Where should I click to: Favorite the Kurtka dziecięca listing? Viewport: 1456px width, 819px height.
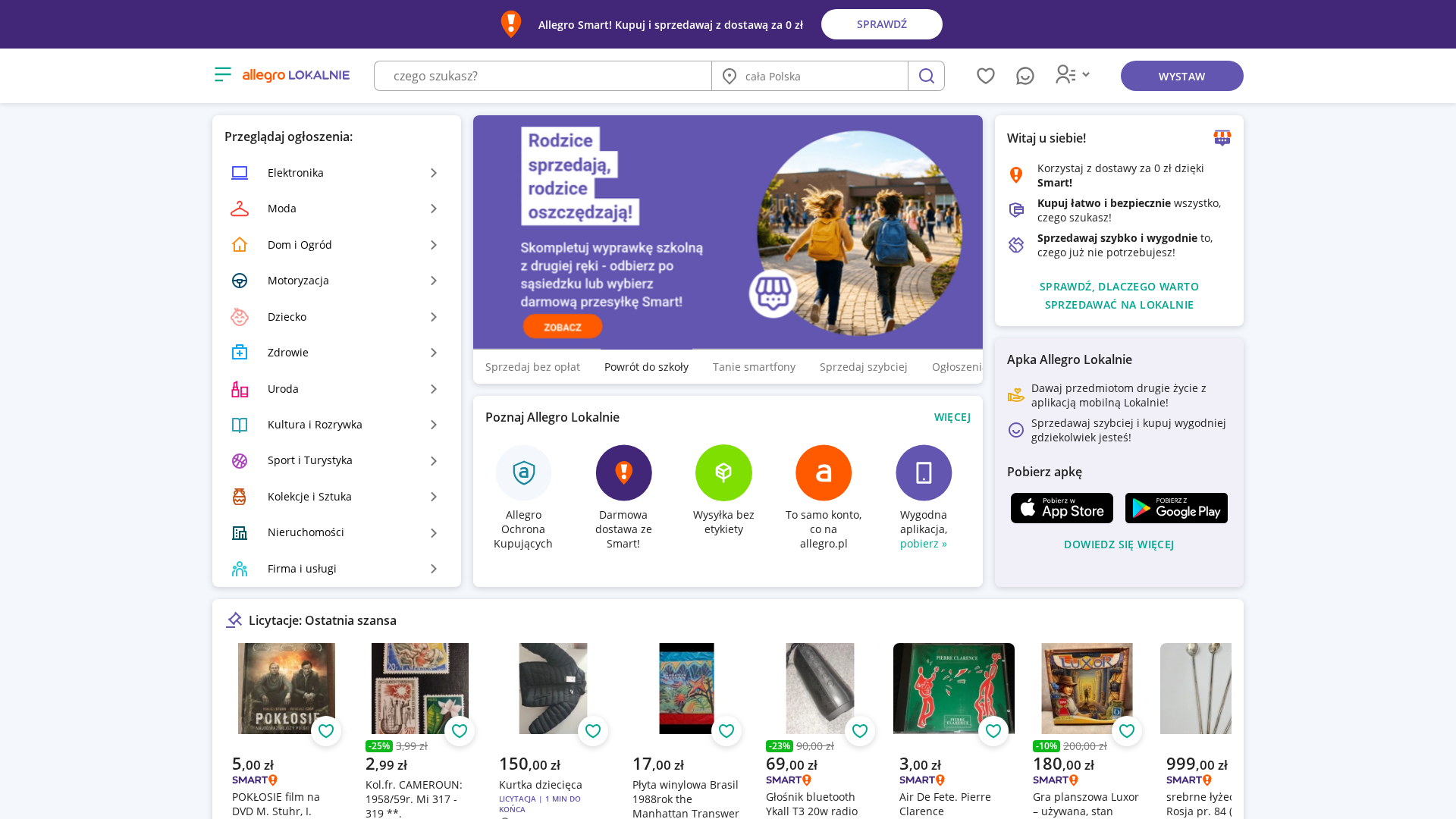(593, 731)
